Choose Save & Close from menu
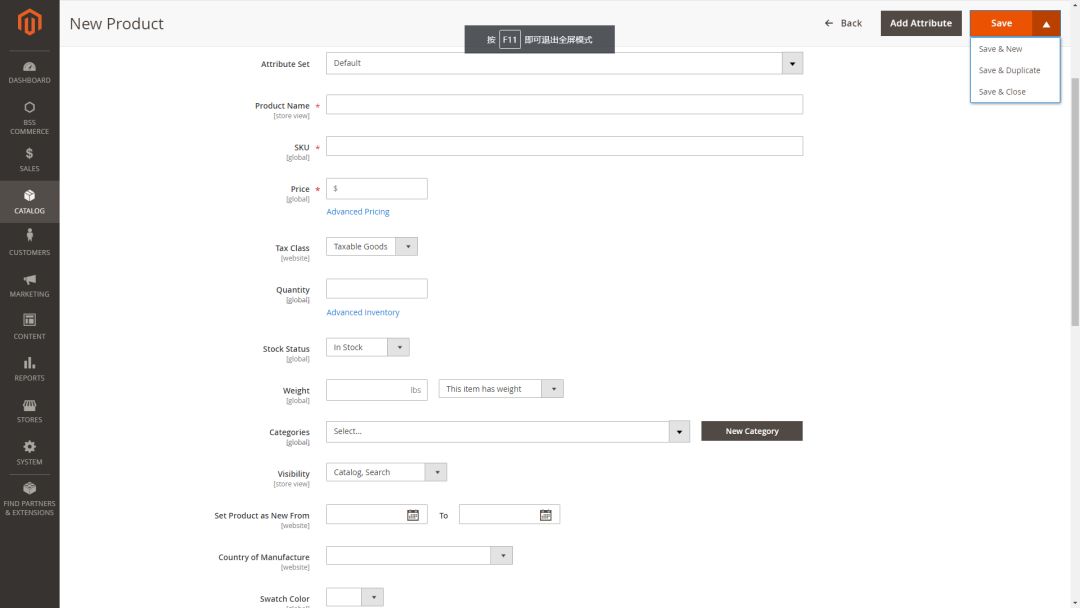 point(1002,92)
